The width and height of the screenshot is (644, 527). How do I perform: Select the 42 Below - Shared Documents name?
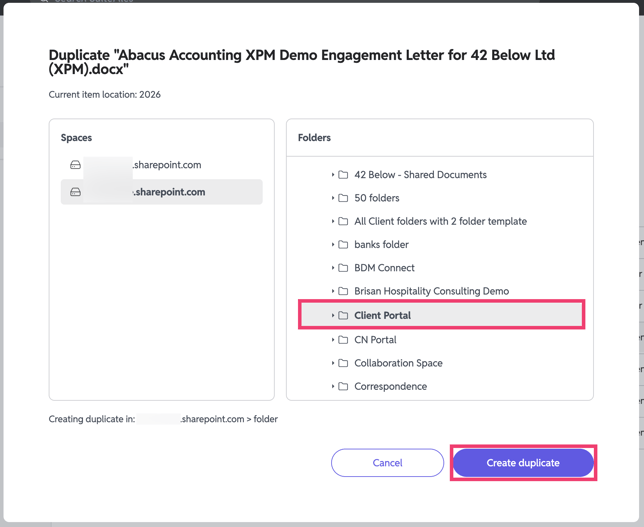coord(420,175)
